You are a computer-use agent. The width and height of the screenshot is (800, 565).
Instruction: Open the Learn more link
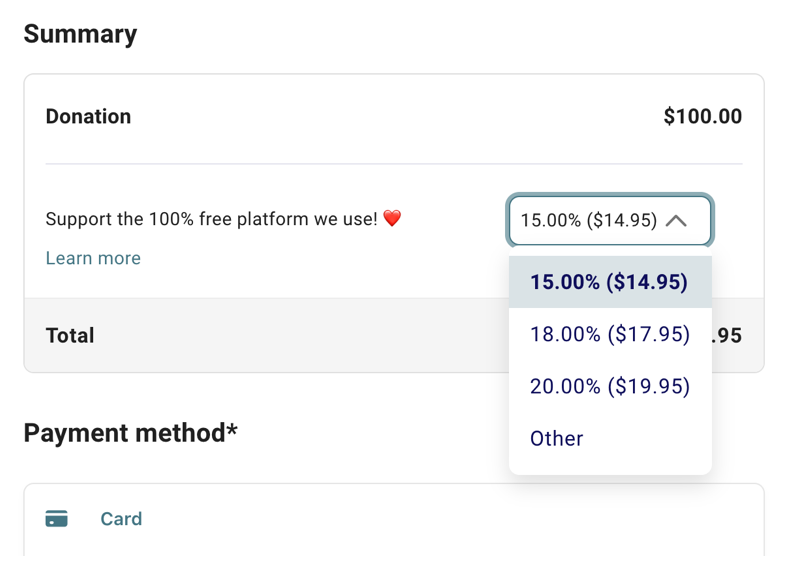[x=93, y=258]
